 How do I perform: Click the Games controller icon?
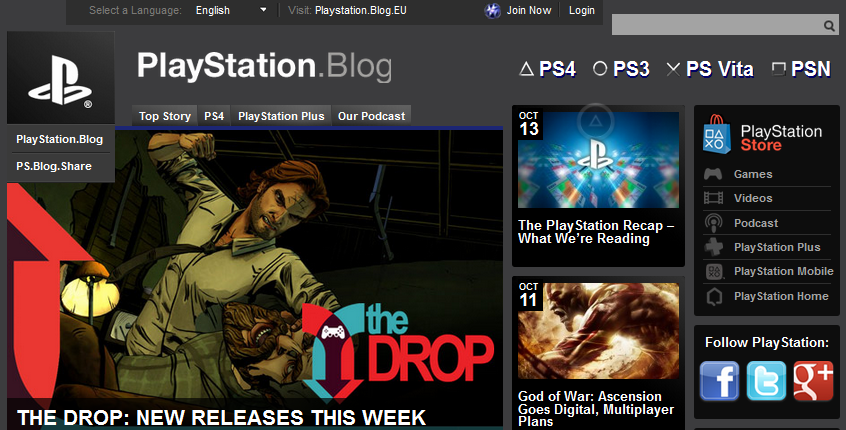click(713, 174)
